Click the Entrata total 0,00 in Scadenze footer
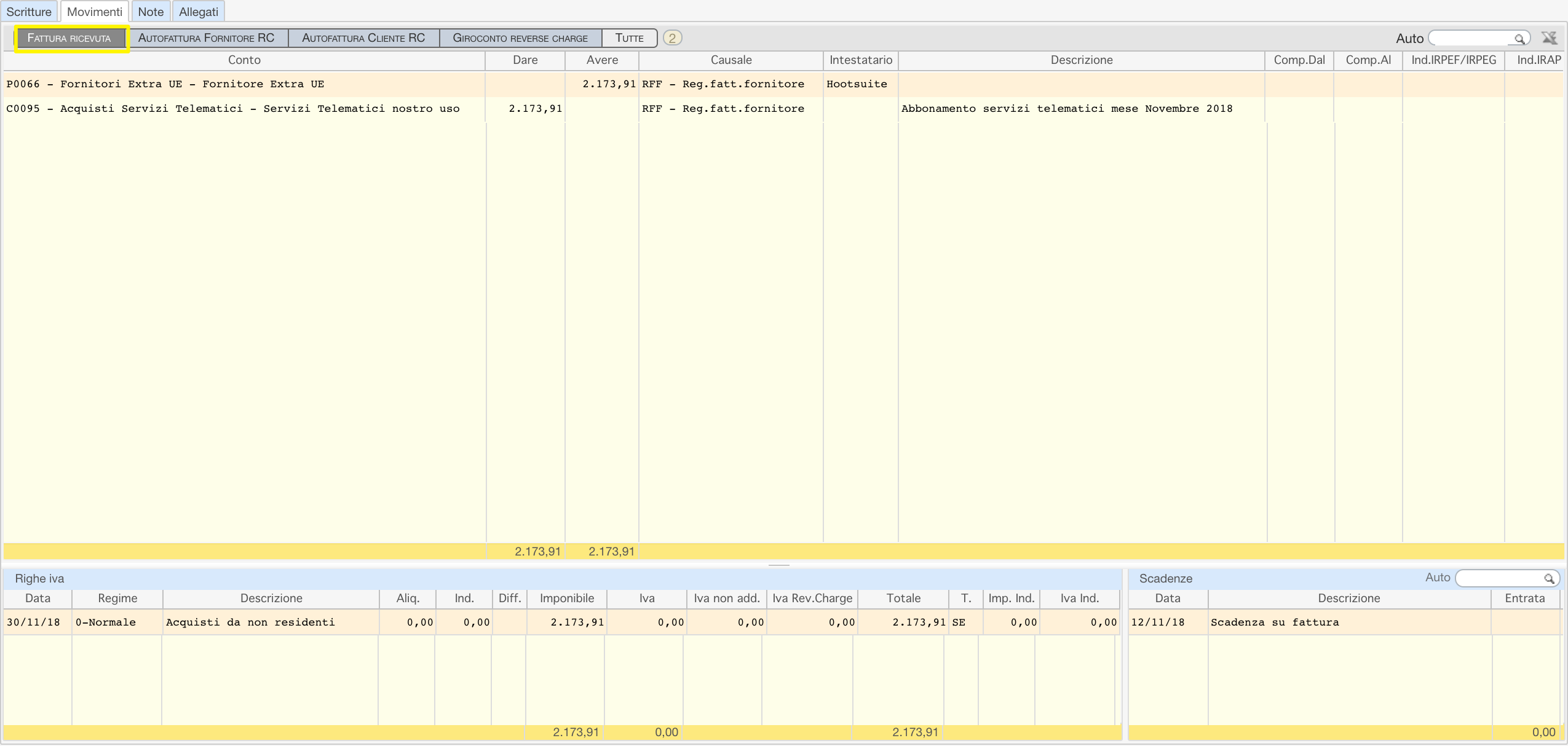 1543,732
